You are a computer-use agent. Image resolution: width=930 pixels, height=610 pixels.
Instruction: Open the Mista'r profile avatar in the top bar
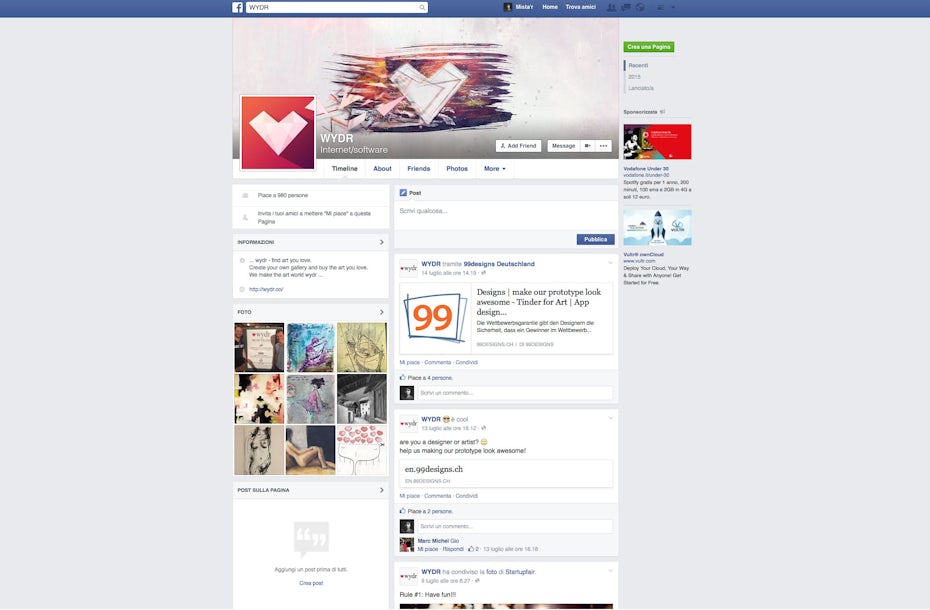click(x=508, y=7)
